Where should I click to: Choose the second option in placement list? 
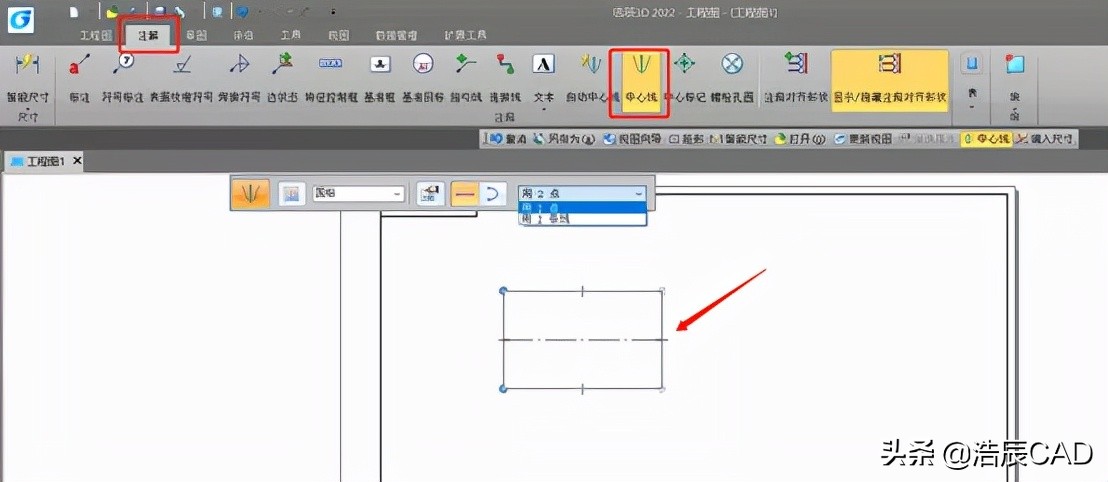pyautogui.click(x=583, y=219)
